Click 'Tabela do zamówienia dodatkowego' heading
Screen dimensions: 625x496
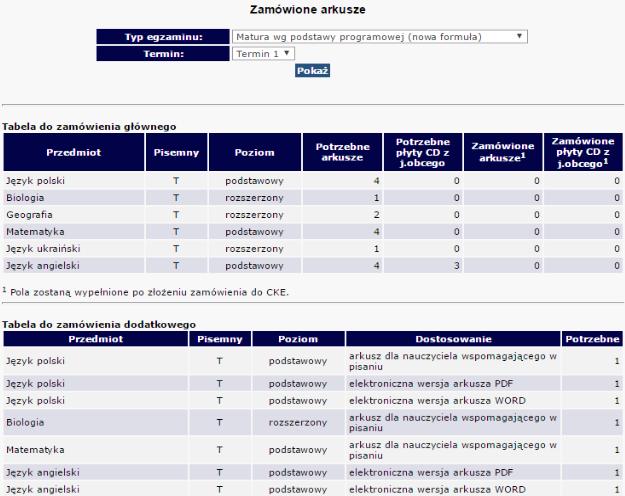click(x=99, y=324)
